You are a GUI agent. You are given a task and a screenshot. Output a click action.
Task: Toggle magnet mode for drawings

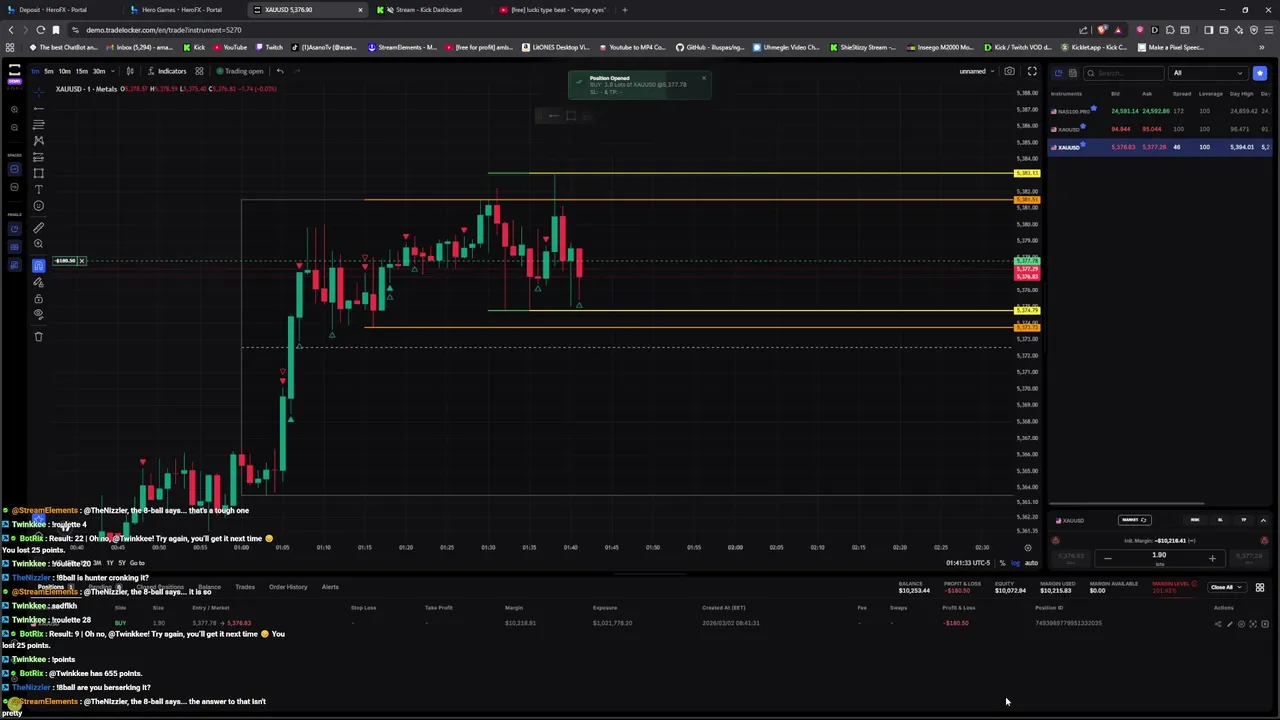click(38, 265)
